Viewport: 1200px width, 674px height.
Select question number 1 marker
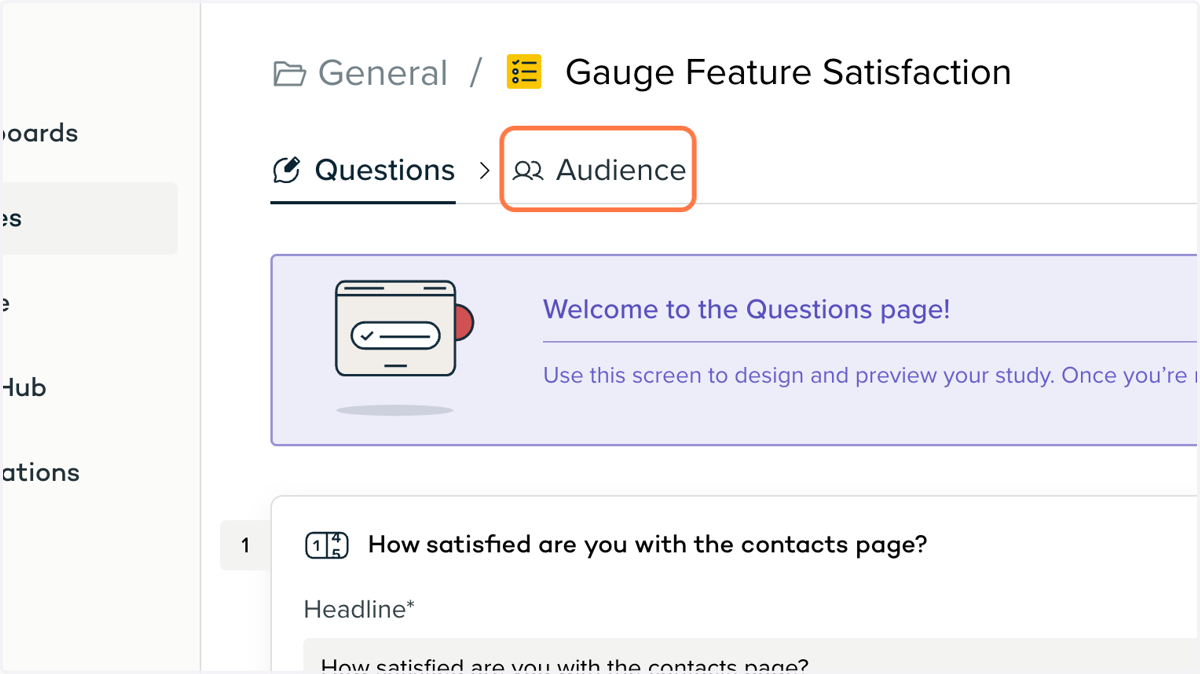point(245,546)
